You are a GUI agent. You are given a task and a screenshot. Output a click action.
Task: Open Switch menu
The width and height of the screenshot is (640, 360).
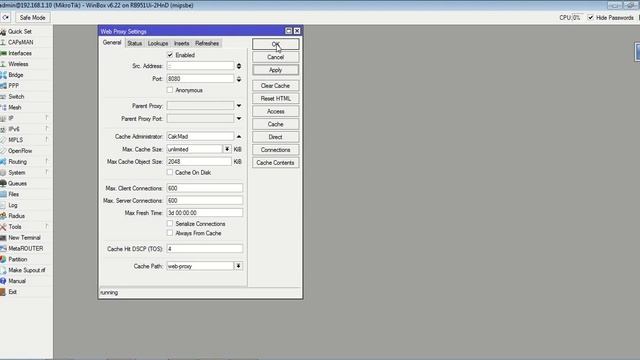[x=16, y=97]
